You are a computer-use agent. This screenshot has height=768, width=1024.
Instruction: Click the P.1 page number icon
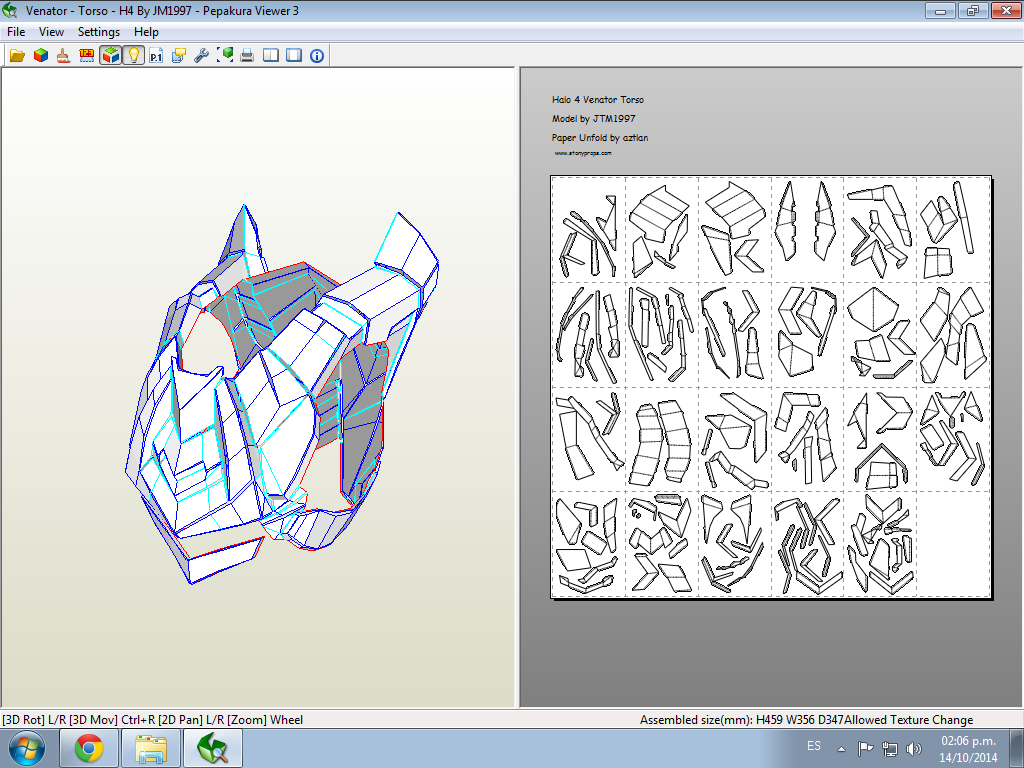click(x=155, y=56)
